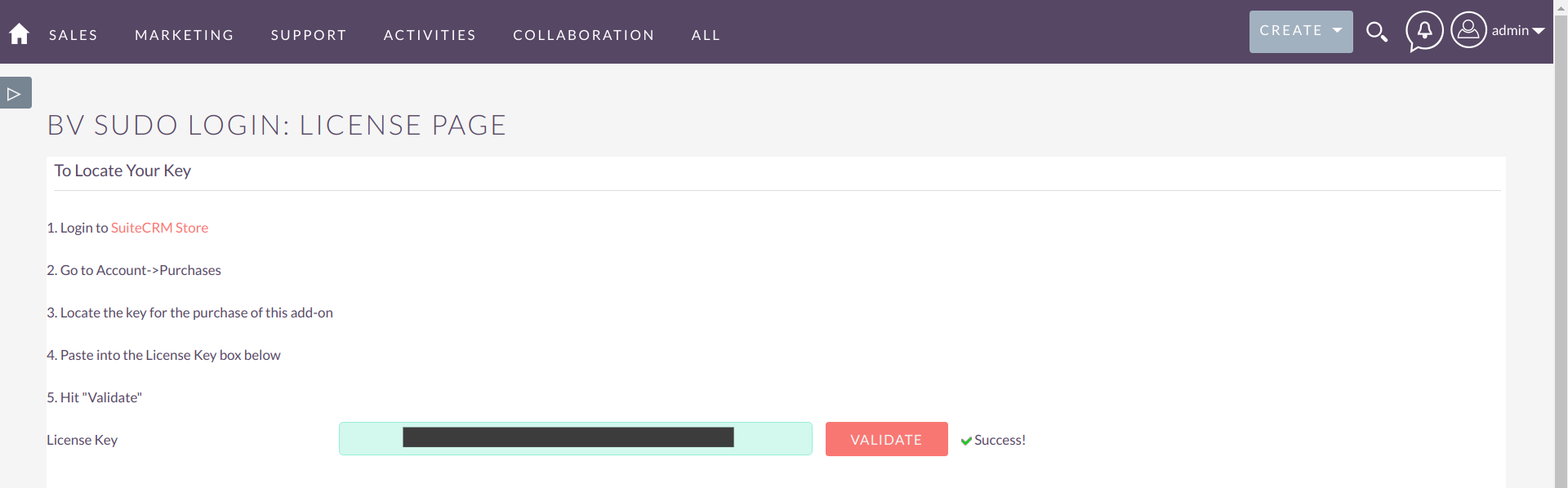Image resolution: width=1568 pixels, height=488 pixels.
Task: Show the ALL modules menu
Action: click(x=706, y=35)
